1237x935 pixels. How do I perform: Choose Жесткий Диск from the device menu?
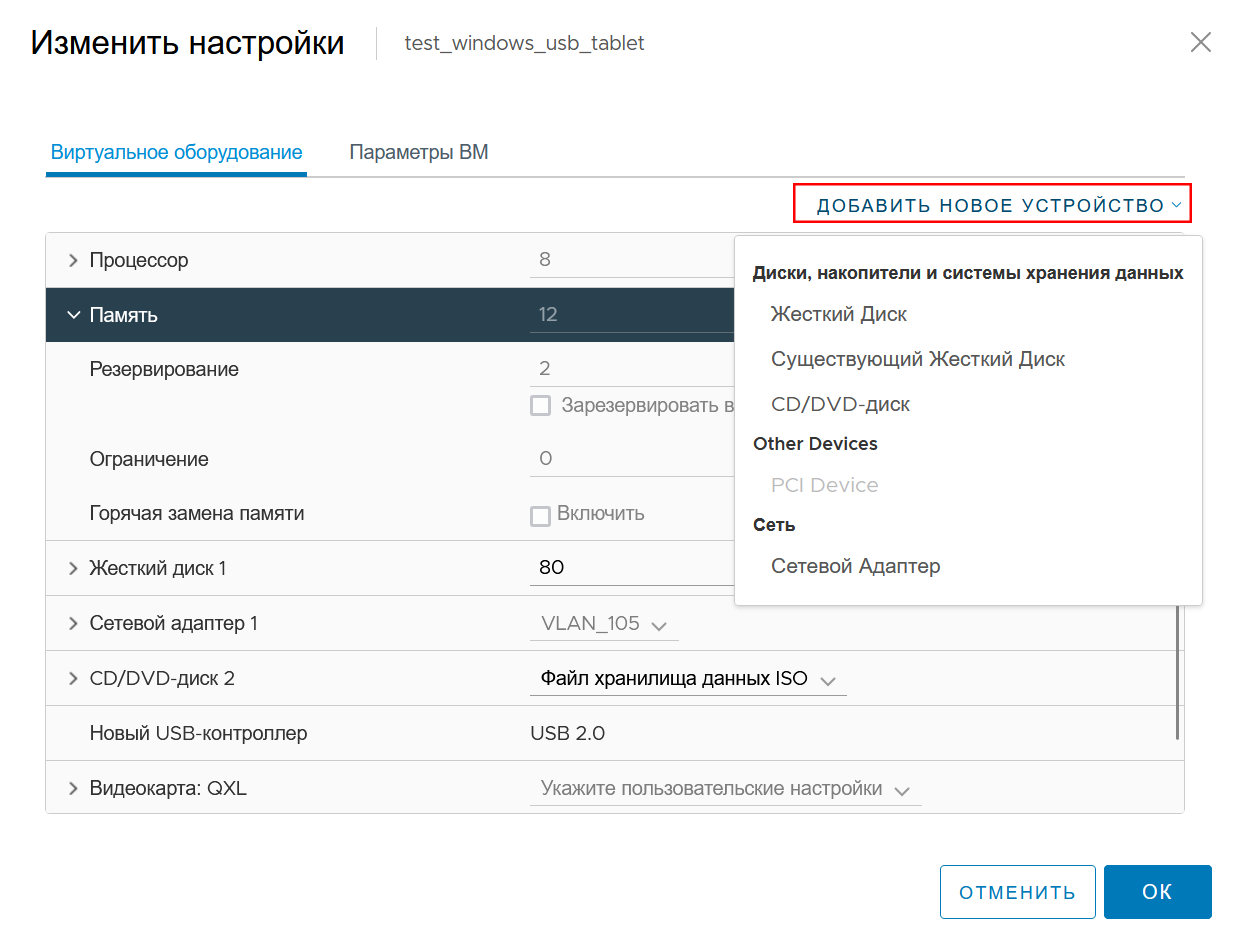coord(839,314)
